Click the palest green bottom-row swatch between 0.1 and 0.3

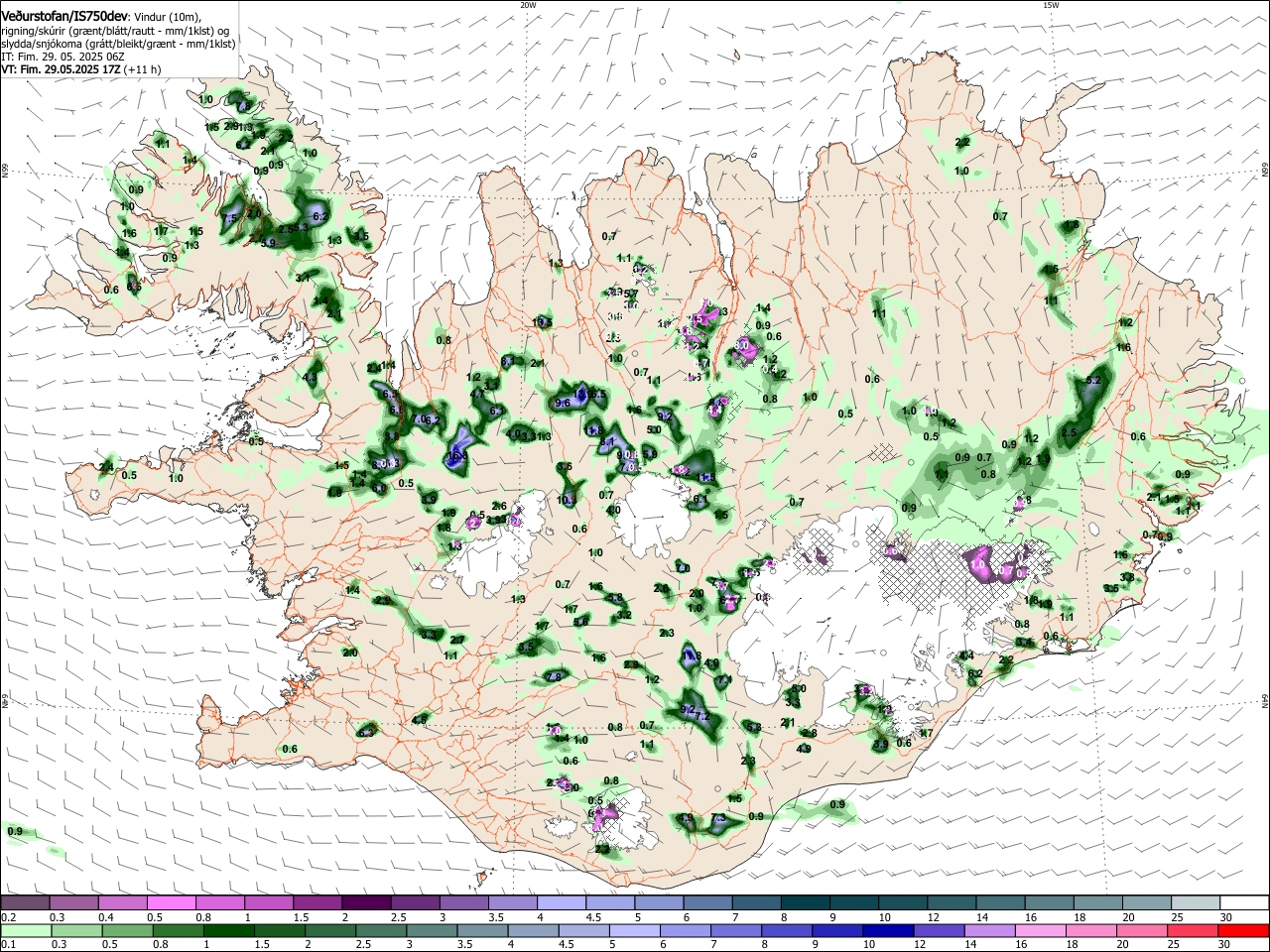26,930
